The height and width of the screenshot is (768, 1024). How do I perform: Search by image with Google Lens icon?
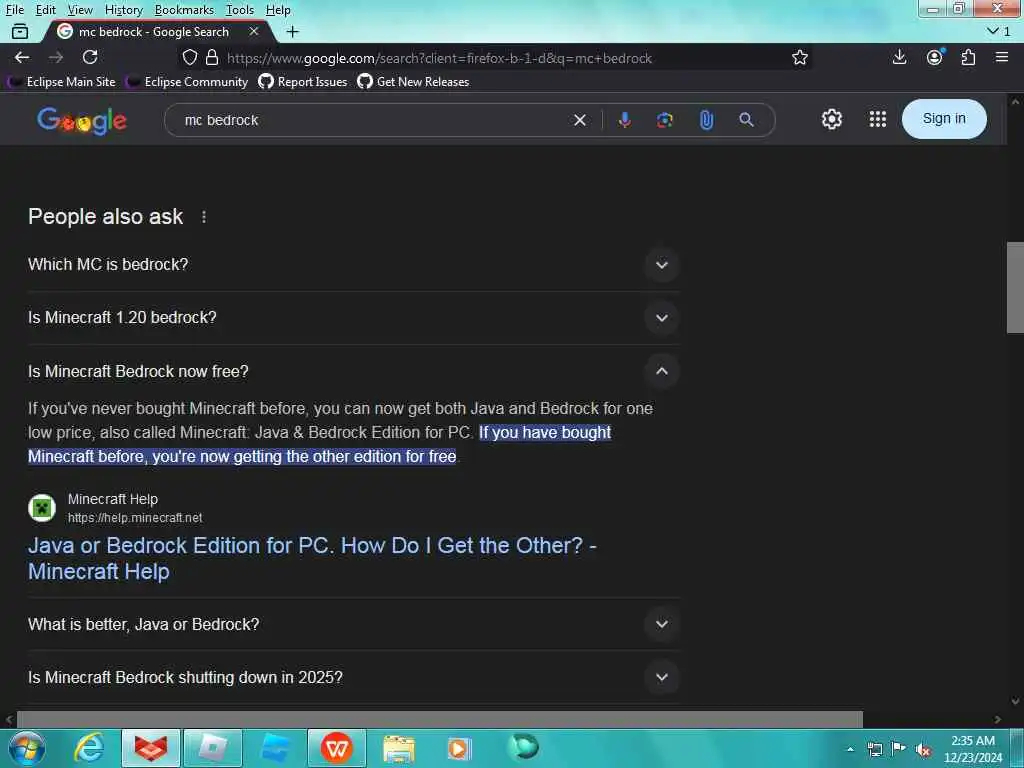coord(665,120)
